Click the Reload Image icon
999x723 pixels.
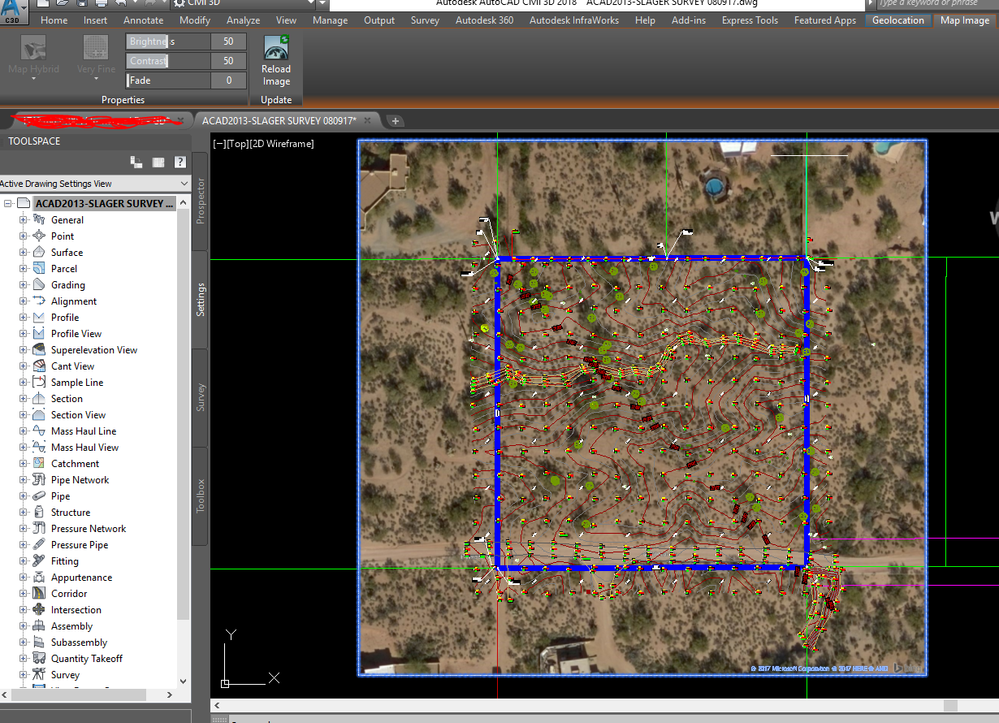pyautogui.click(x=276, y=48)
